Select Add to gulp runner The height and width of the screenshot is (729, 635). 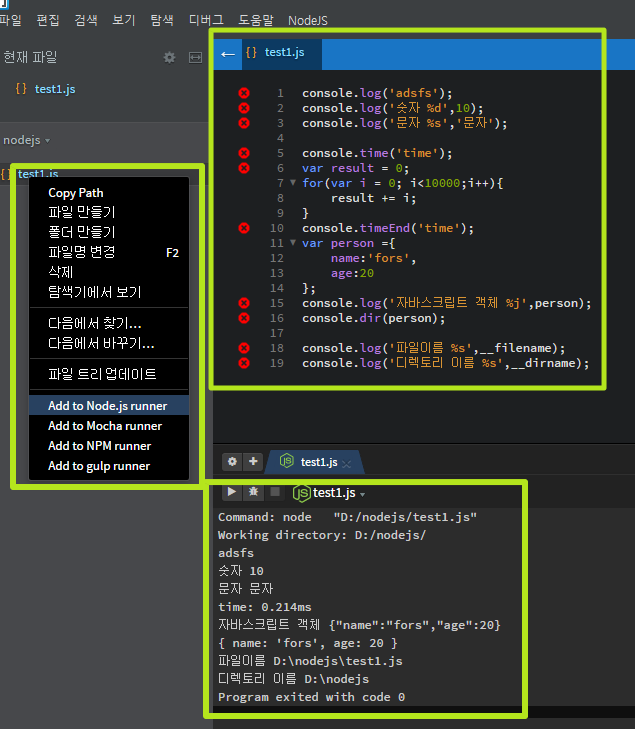click(x=109, y=465)
